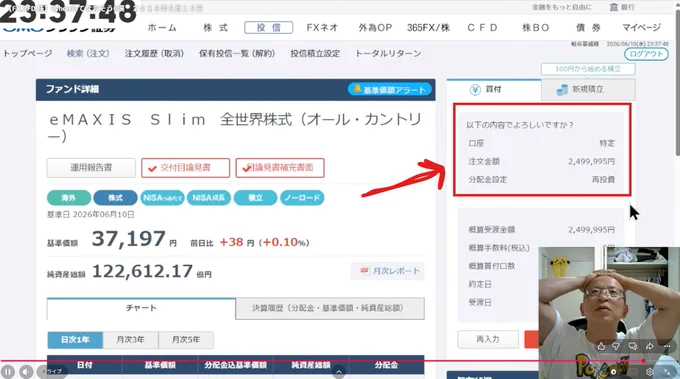680x379 pixels.
Task: Open the ホーム menu
Action: coord(162,28)
